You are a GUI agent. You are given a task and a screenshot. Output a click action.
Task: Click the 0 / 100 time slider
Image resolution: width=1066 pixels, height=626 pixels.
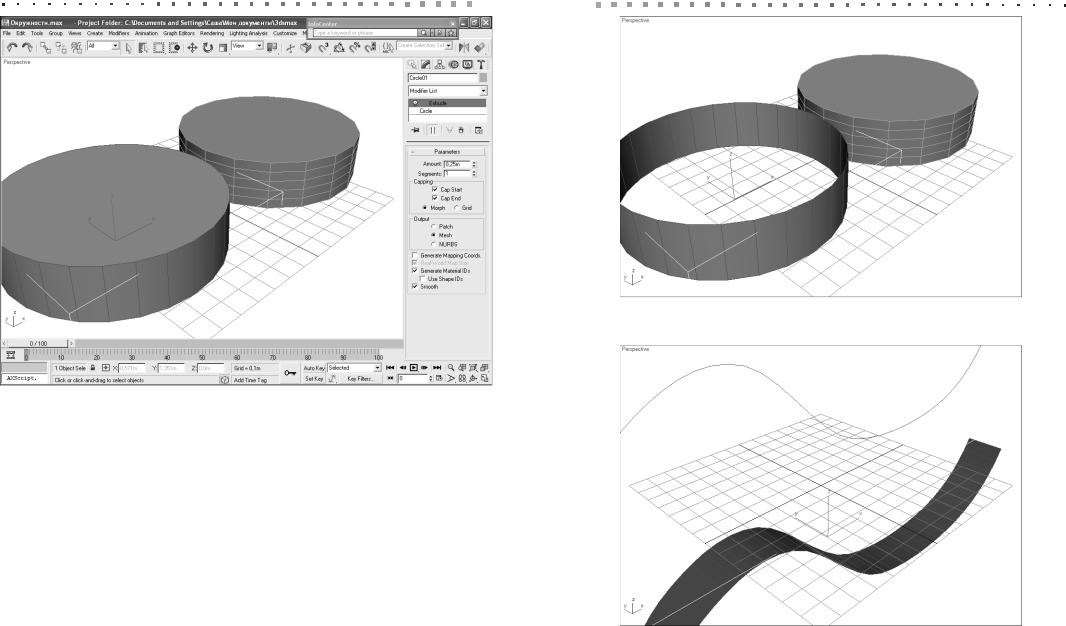[x=38, y=343]
